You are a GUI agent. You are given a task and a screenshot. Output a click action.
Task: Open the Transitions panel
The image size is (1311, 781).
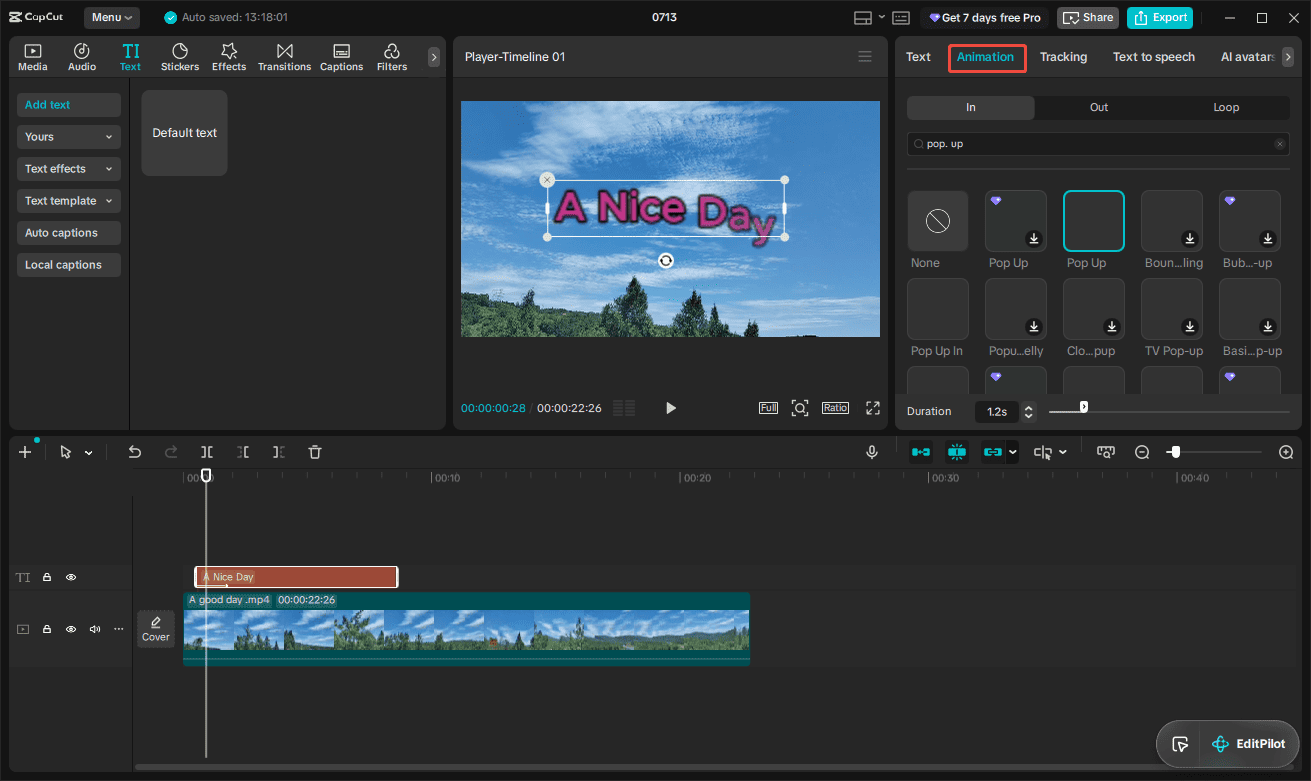point(285,57)
